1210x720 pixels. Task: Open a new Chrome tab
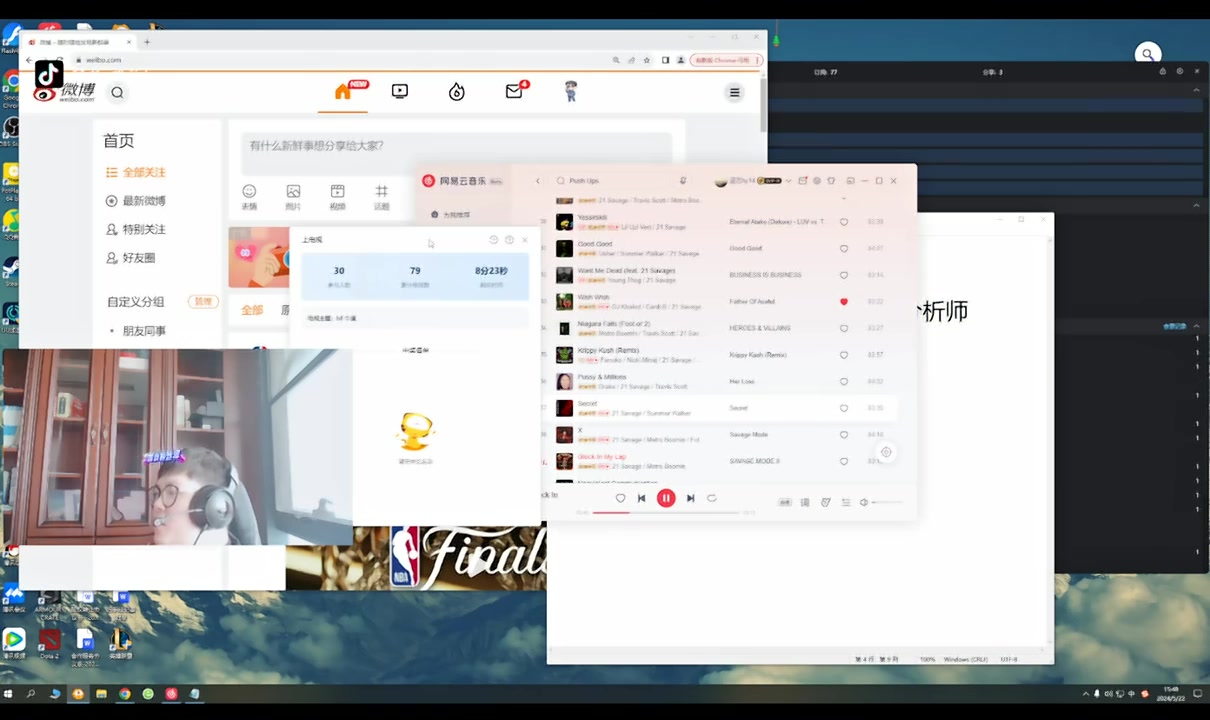(147, 42)
